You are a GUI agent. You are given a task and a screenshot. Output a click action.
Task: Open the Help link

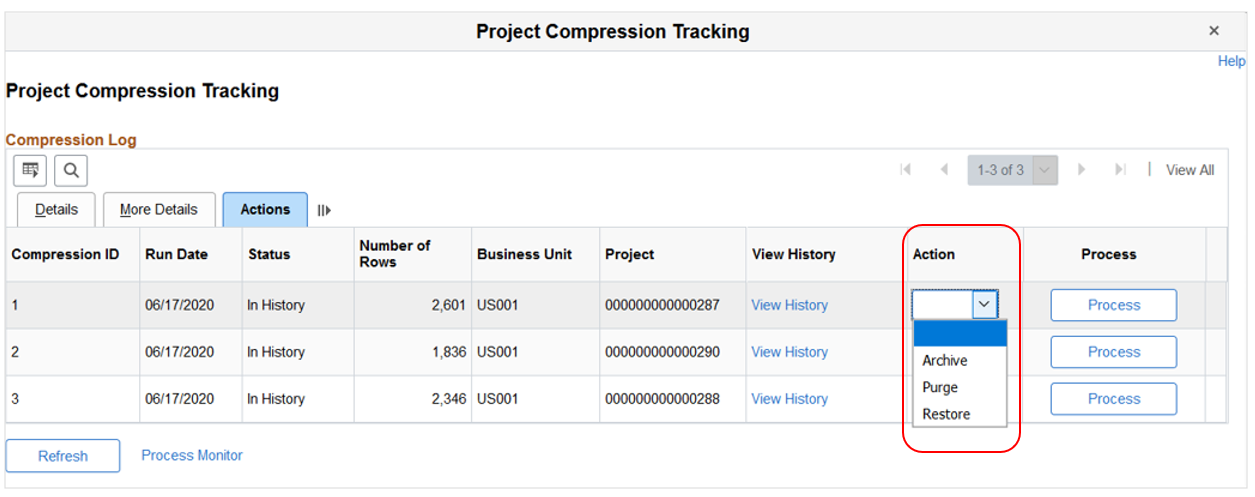(1231, 61)
